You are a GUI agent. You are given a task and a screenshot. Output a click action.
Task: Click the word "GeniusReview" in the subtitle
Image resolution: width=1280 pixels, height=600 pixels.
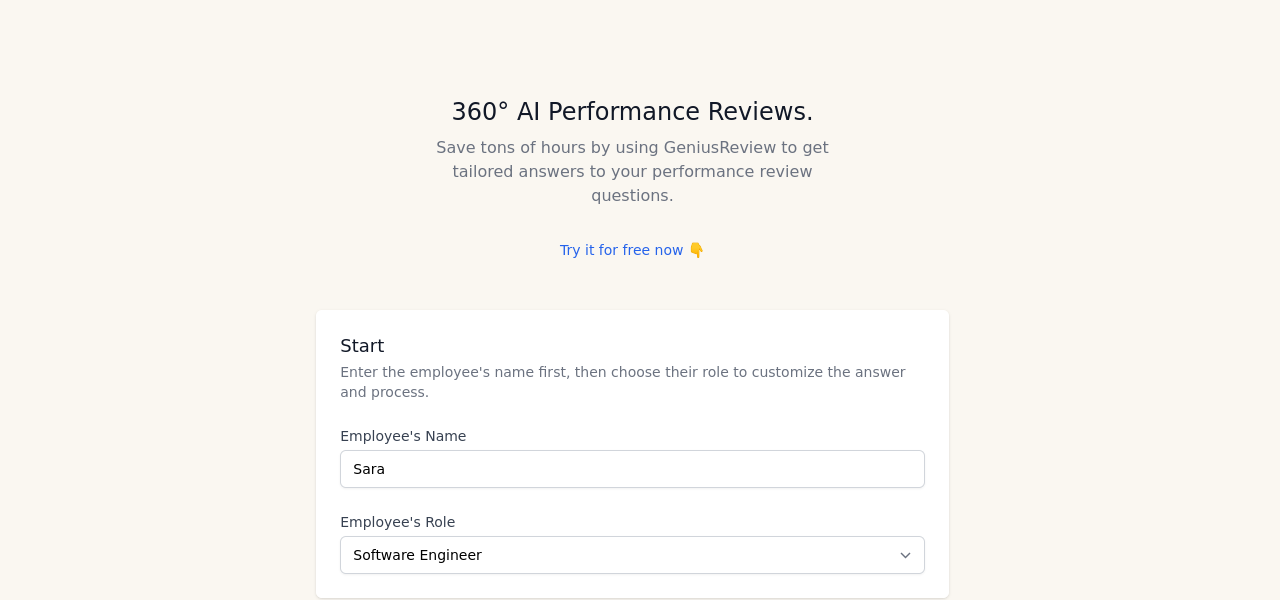click(720, 148)
